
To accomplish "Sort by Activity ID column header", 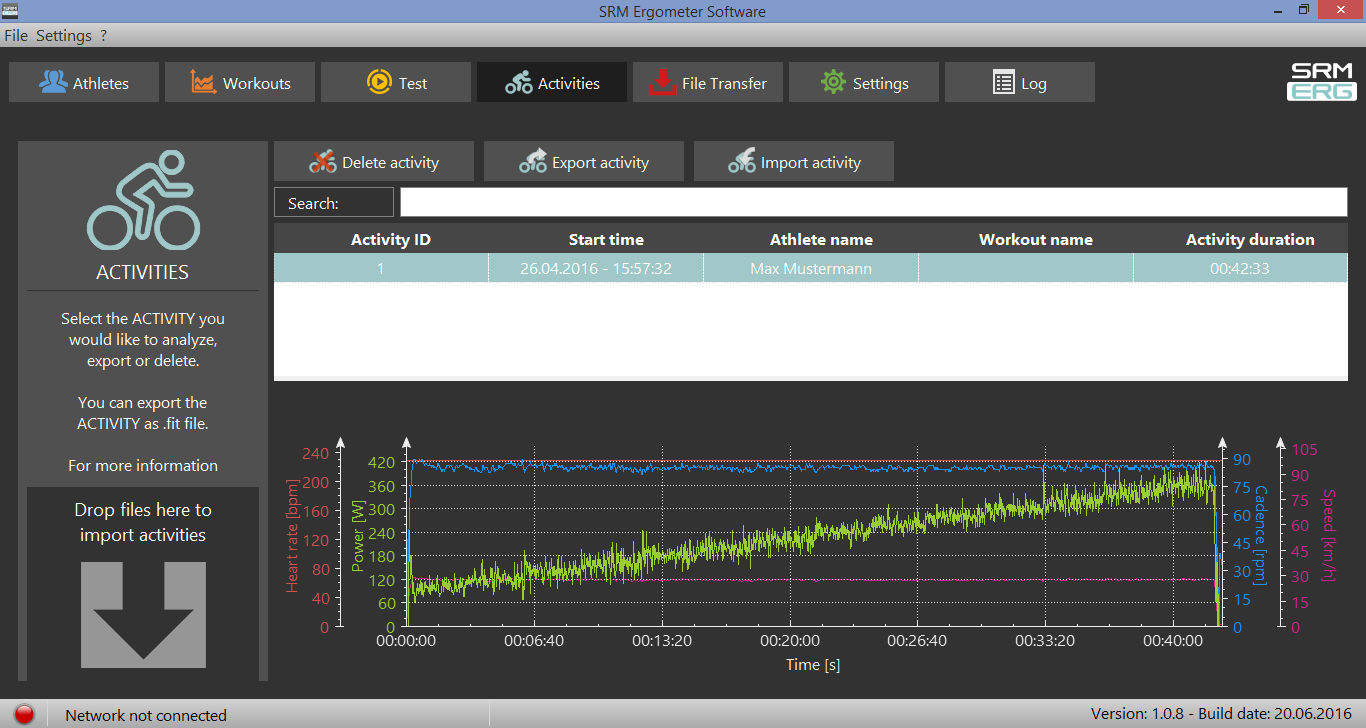I will [x=391, y=240].
